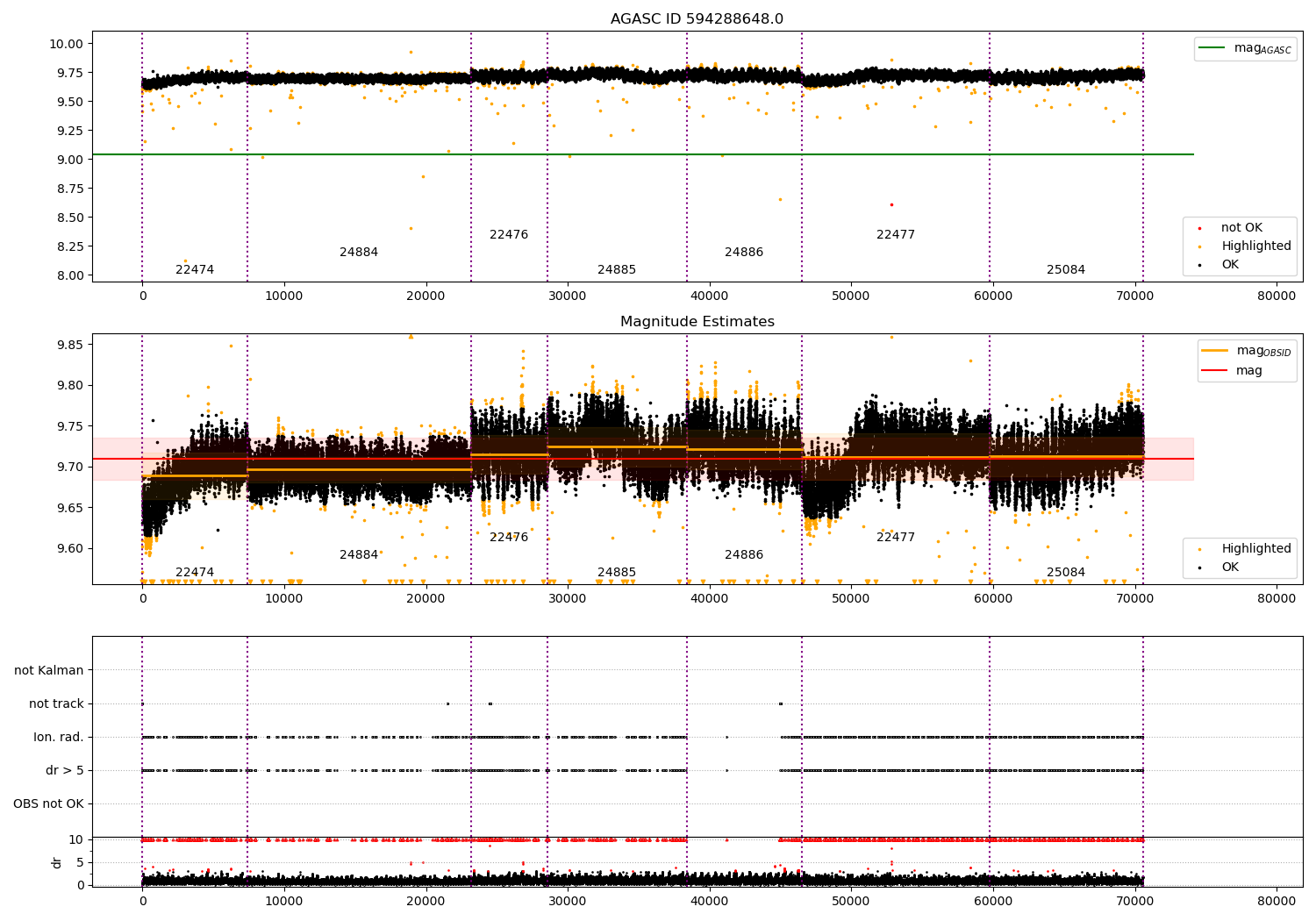Click obsid label 24884 in Magnitude Estimates plot
The image size is (1316, 921).
[x=359, y=555]
